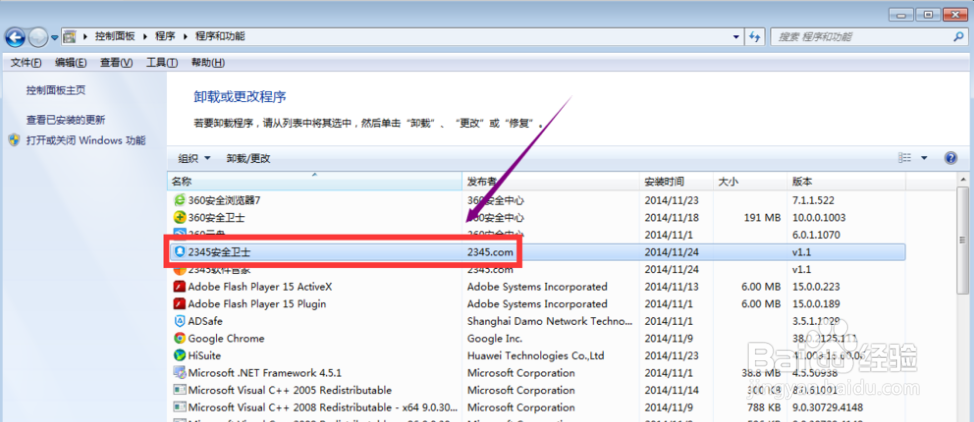This screenshot has height=422, width=974.
Task: Select Adobe Flash Player 15 Plugin name
Action: point(257,304)
